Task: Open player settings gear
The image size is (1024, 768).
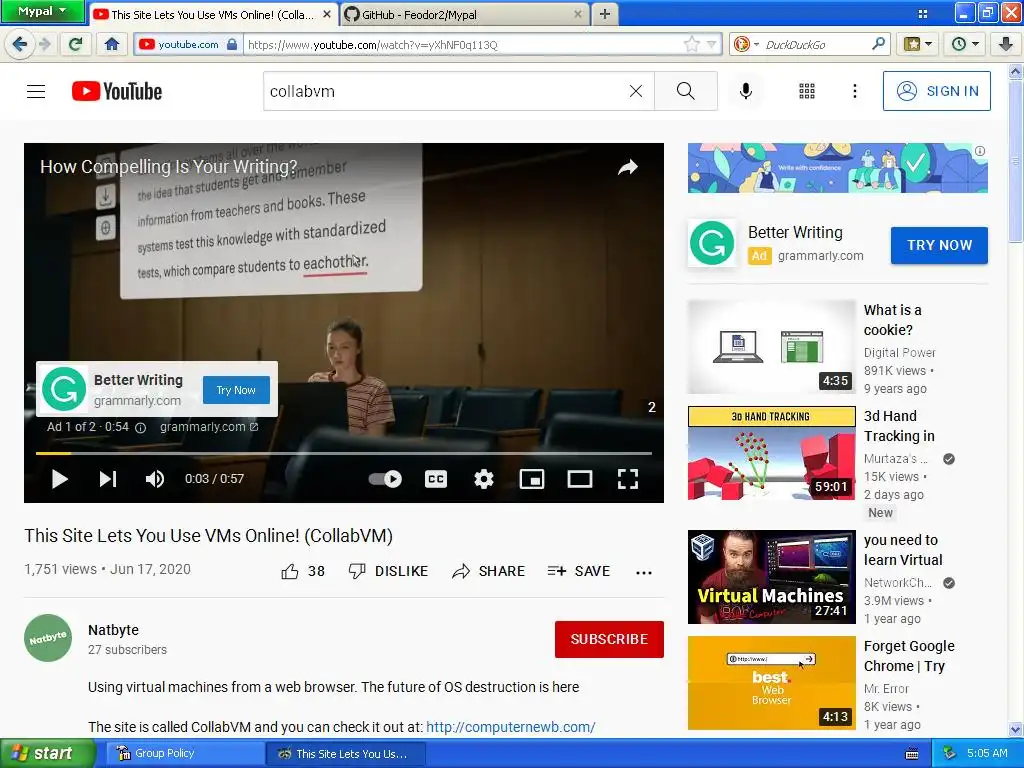Action: click(x=484, y=479)
